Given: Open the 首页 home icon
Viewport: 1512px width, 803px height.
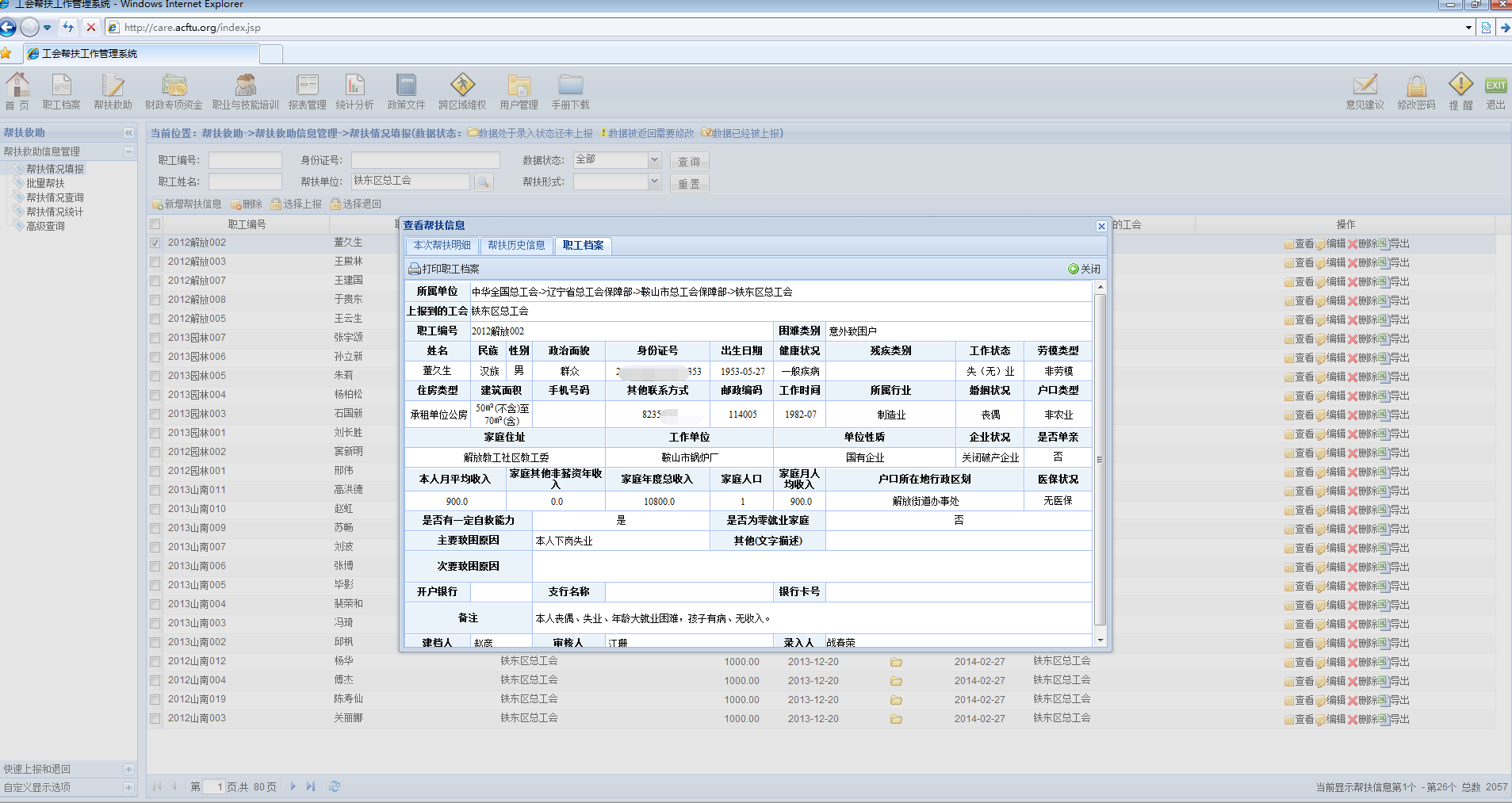Looking at the screenshot, I should [x=17, y=91].
